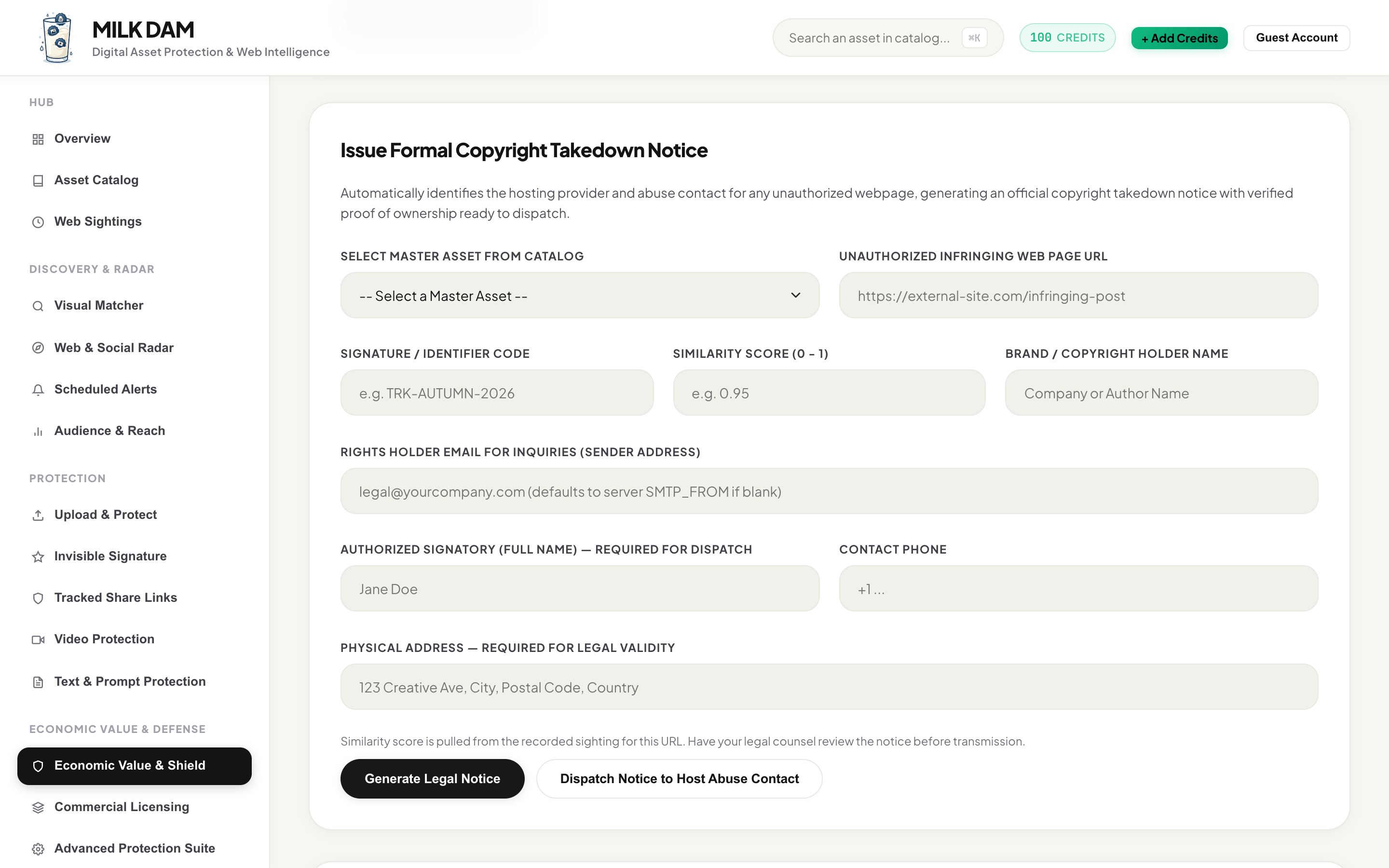Click the Add Credits button
Screen dimensions: 1389x868
1179,38
